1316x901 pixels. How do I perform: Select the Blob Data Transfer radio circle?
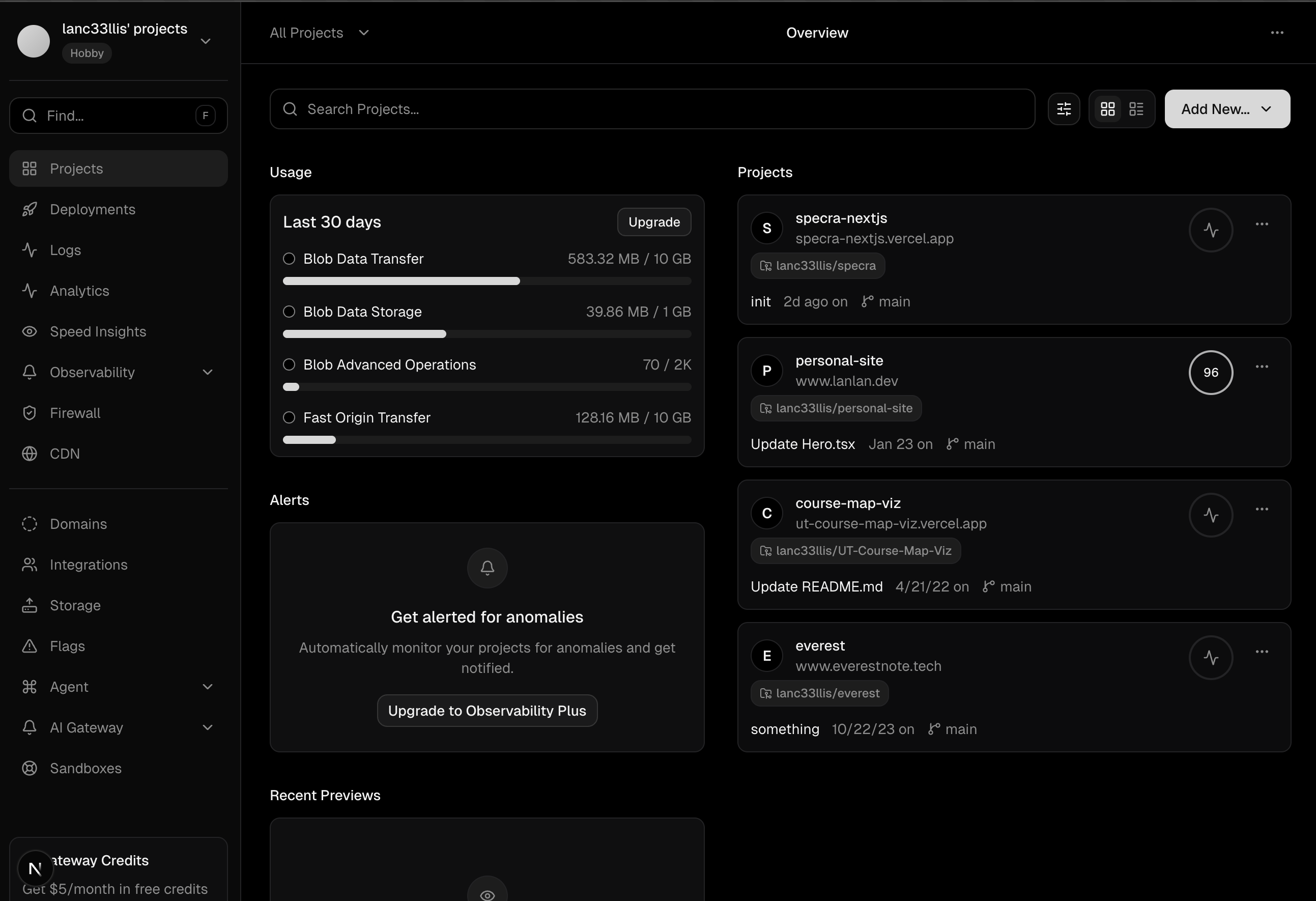[x=289, y=259]
